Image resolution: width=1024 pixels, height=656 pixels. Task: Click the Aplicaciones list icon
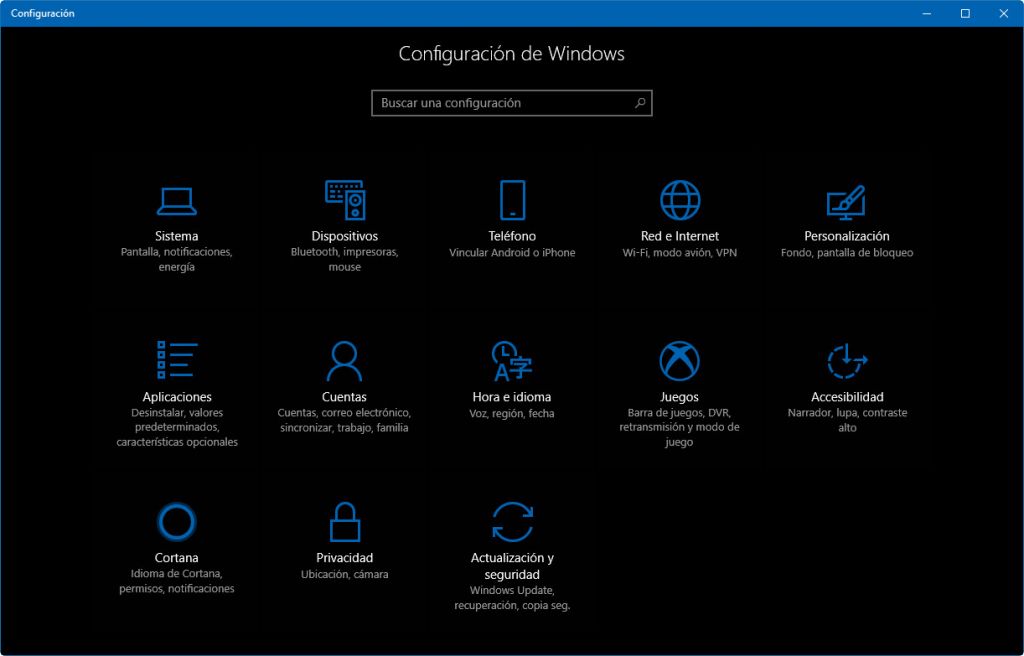(x=176, y=360)
